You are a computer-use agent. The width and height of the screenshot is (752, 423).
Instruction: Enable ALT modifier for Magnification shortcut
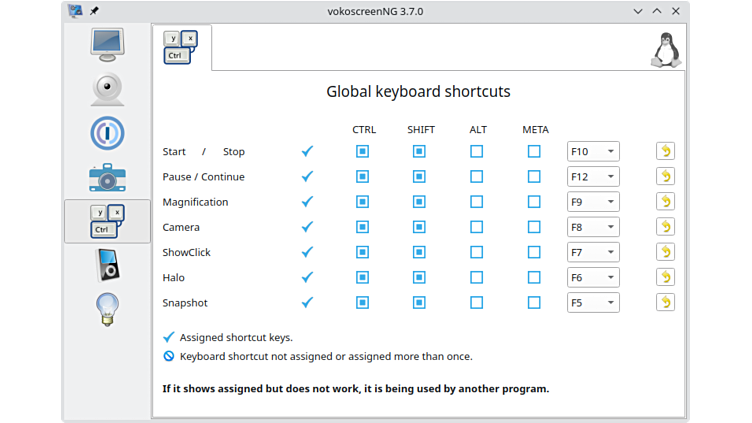click(x=477, y=202)
